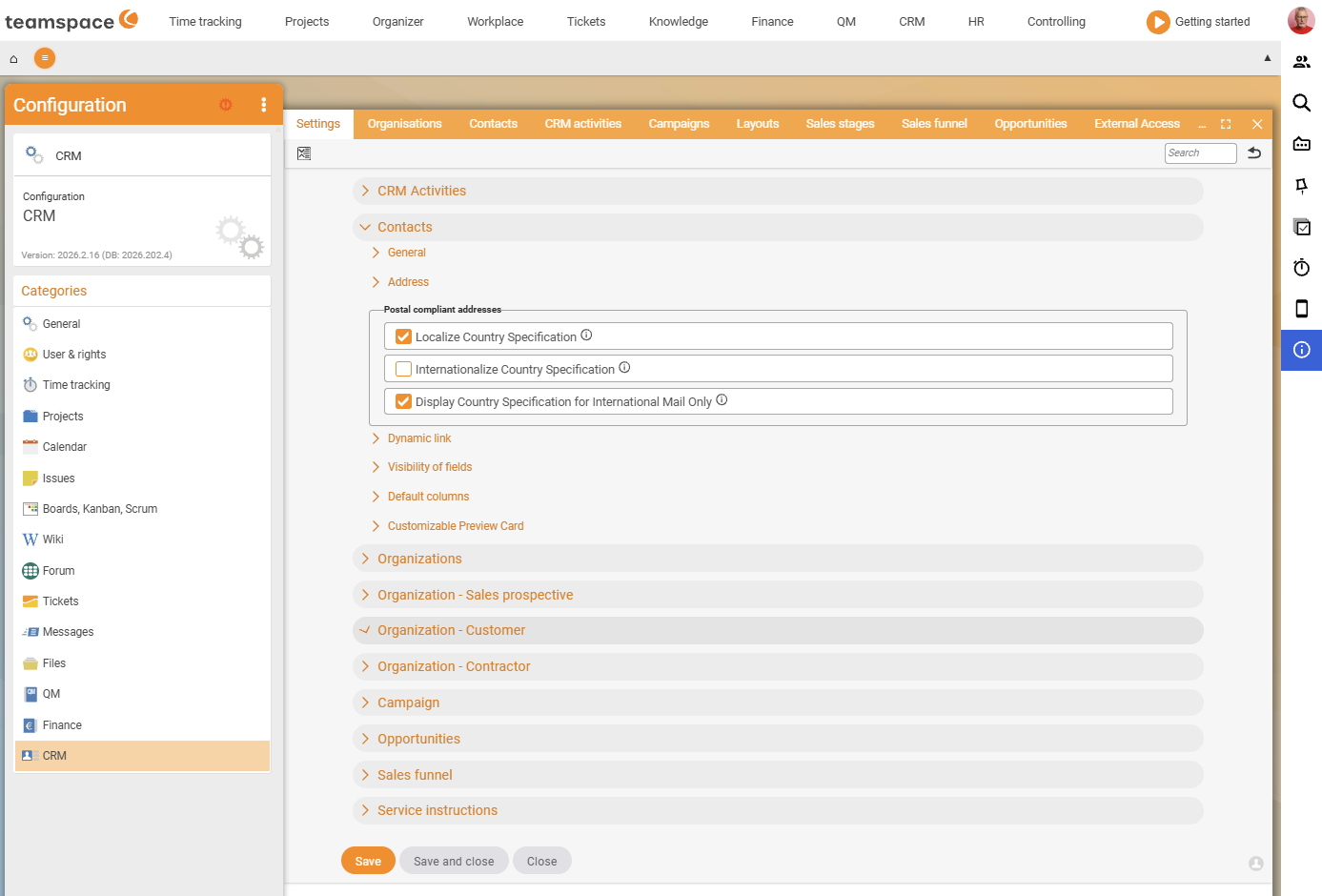Select Boards, Kanban, Scrum category
1322x896 pixels.
click(x=142, y=509)
